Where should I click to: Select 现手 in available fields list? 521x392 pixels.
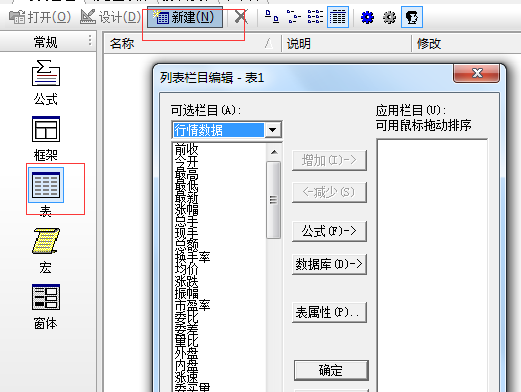coord(187,234)
